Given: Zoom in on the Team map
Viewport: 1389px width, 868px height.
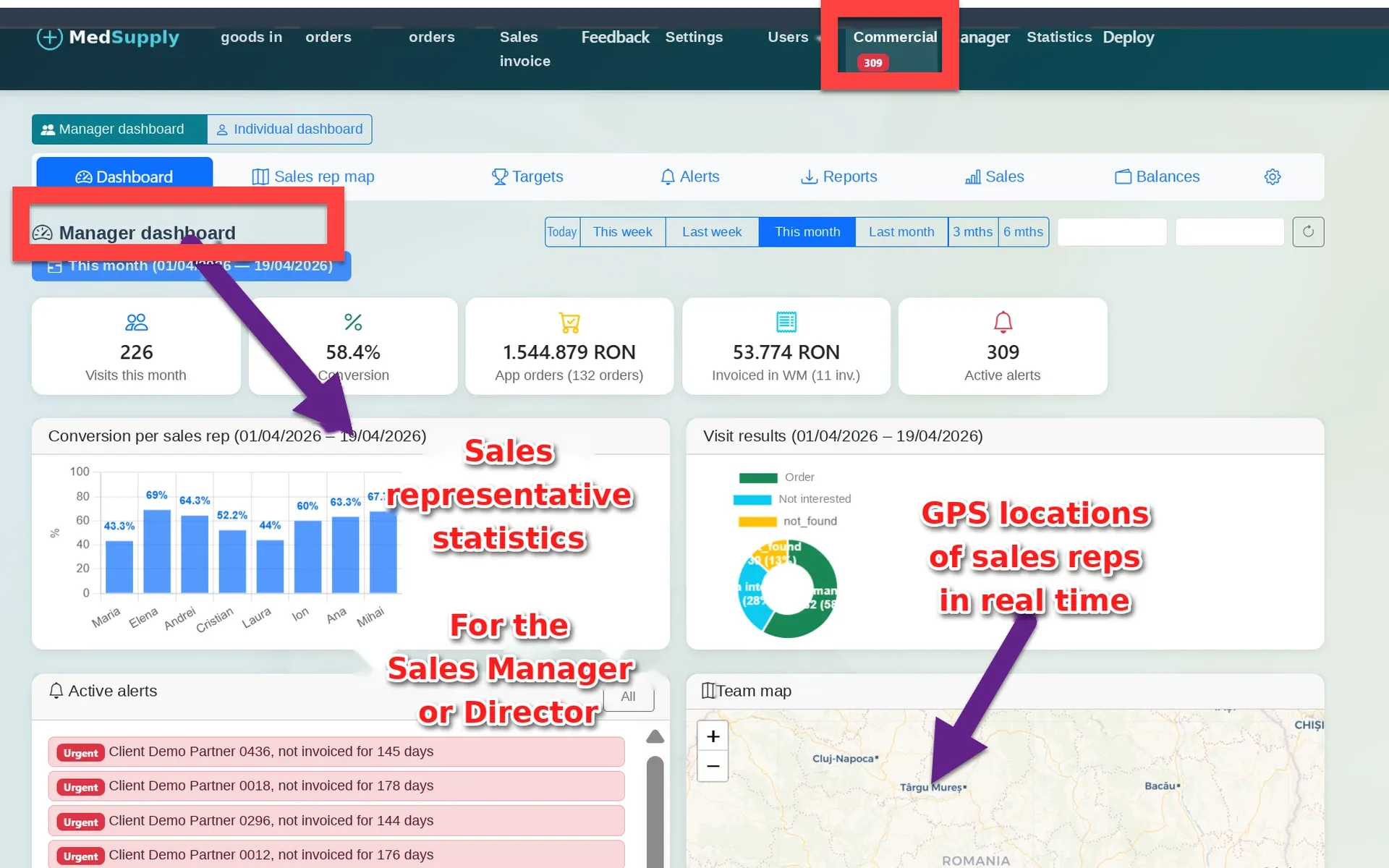Looking at the screenshot, I should [713, 736].
